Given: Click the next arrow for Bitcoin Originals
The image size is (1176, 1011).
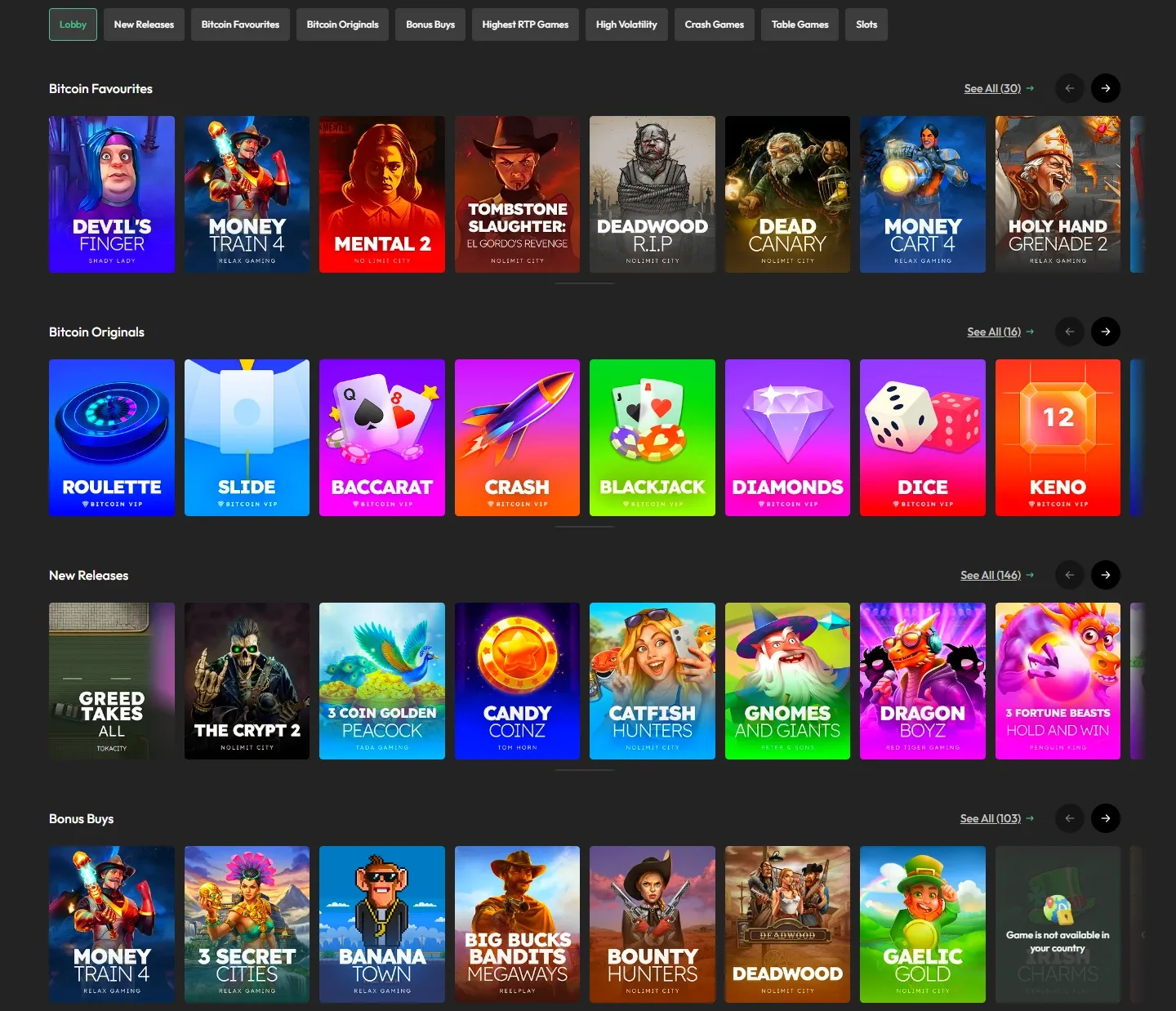Looking at the screenshot, I should (1106, 332).
